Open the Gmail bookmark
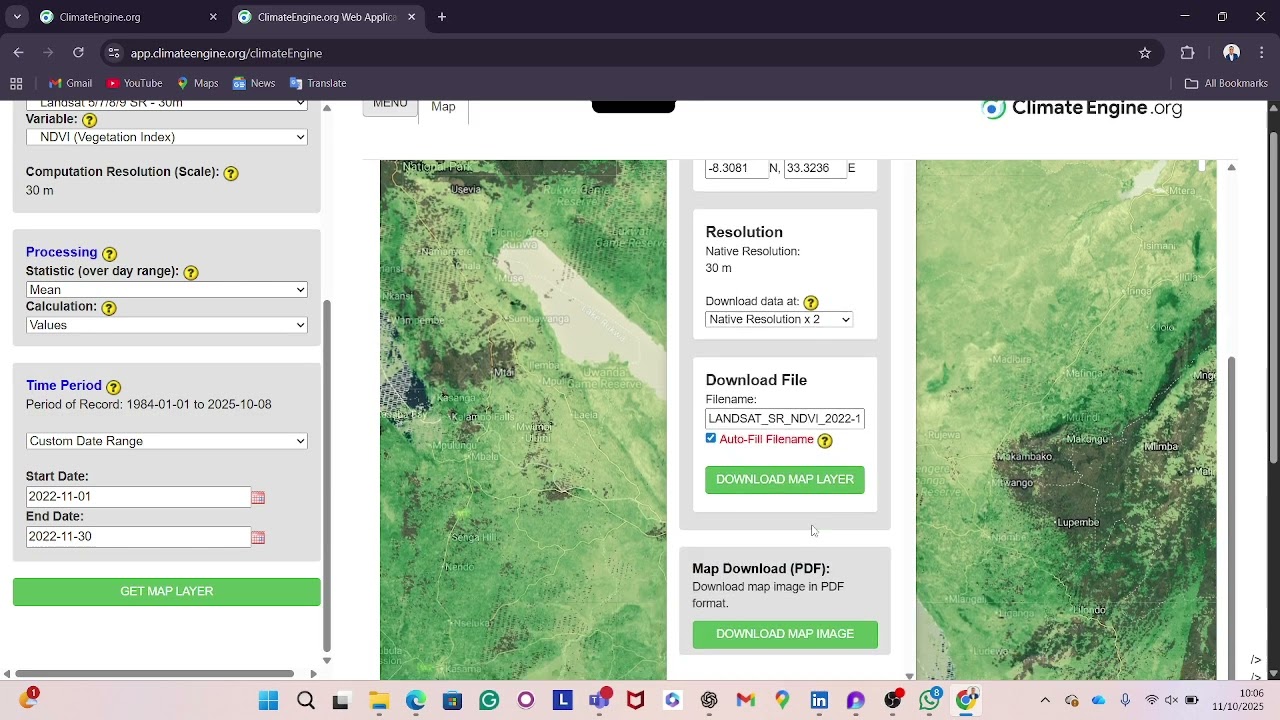Viewport: 1280px width, 720px height. coord(70,83)
